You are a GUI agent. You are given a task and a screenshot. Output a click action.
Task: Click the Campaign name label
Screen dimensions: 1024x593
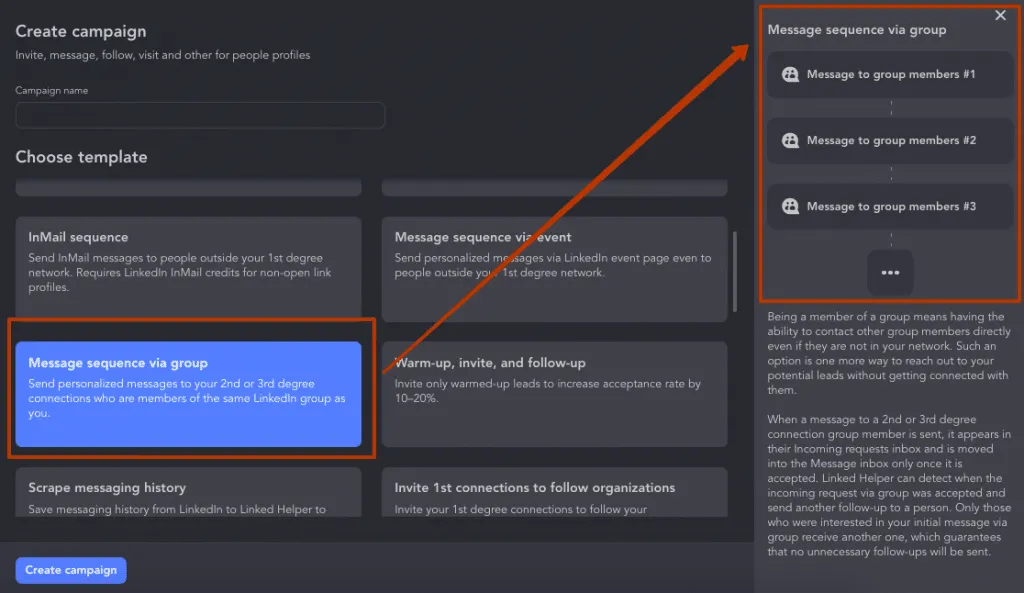(52, 90)
